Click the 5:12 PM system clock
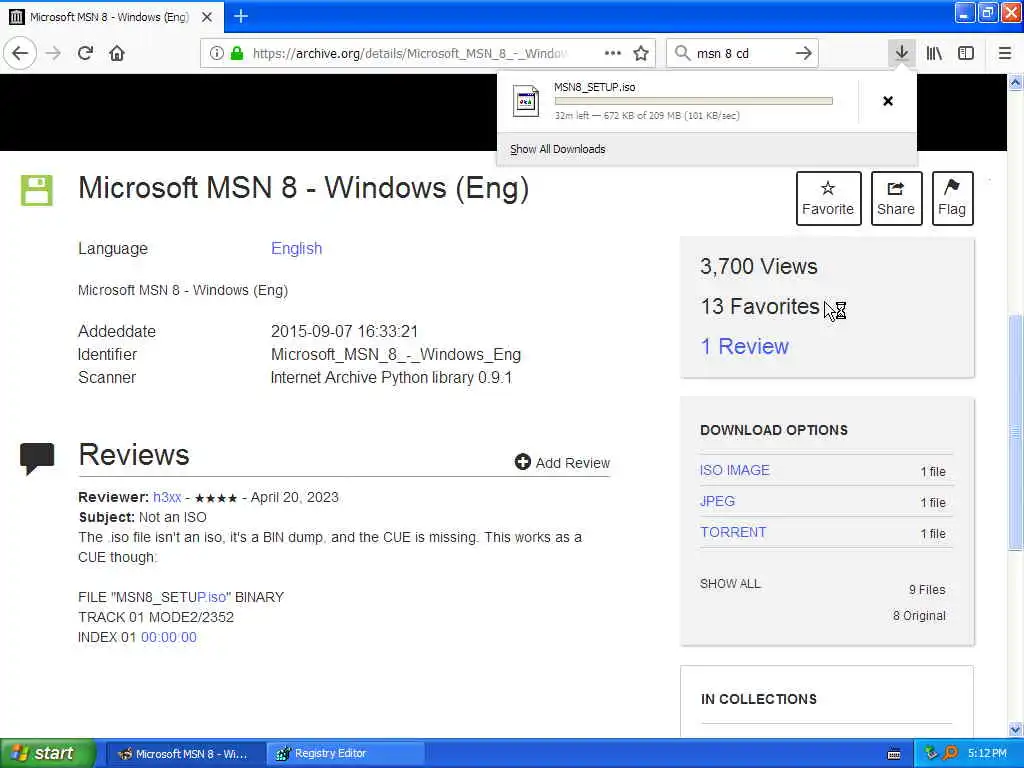This screenshot has width=1024, height=768. (x=987, y=754)
